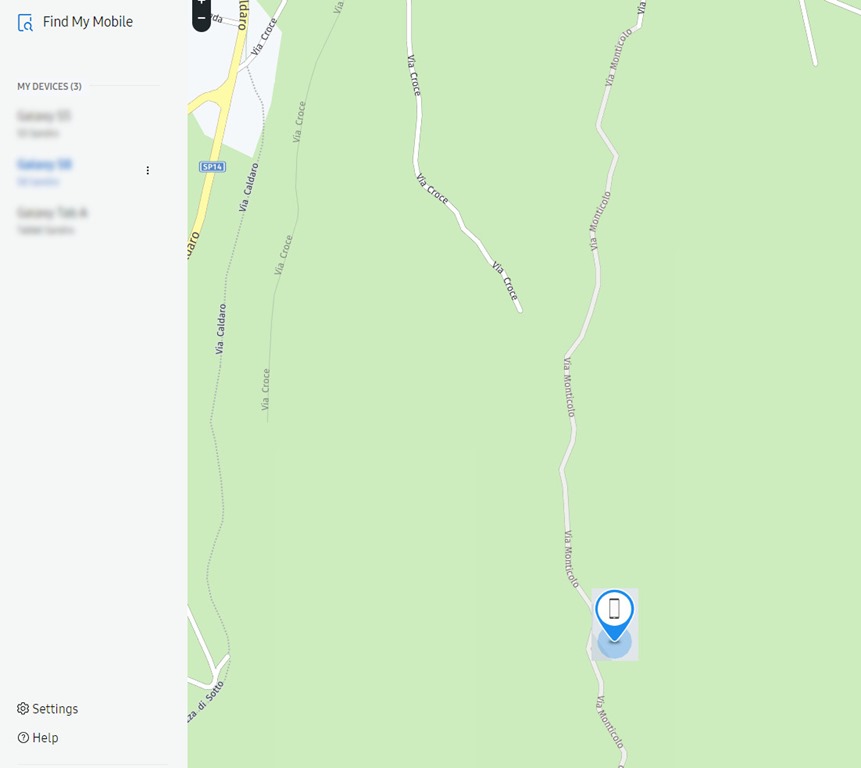Open the three-dot options menu for selected device
This screenshot has width=861, height=768.
pos(148,171)
